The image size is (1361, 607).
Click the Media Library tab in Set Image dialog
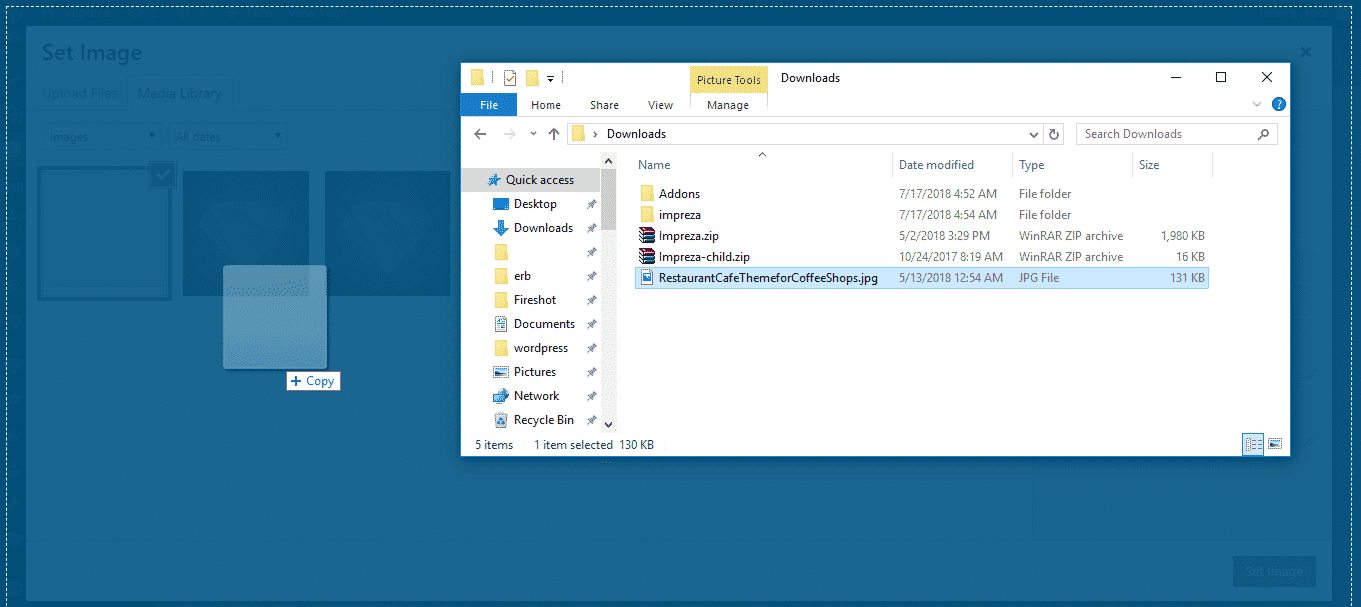coord(179,94)
